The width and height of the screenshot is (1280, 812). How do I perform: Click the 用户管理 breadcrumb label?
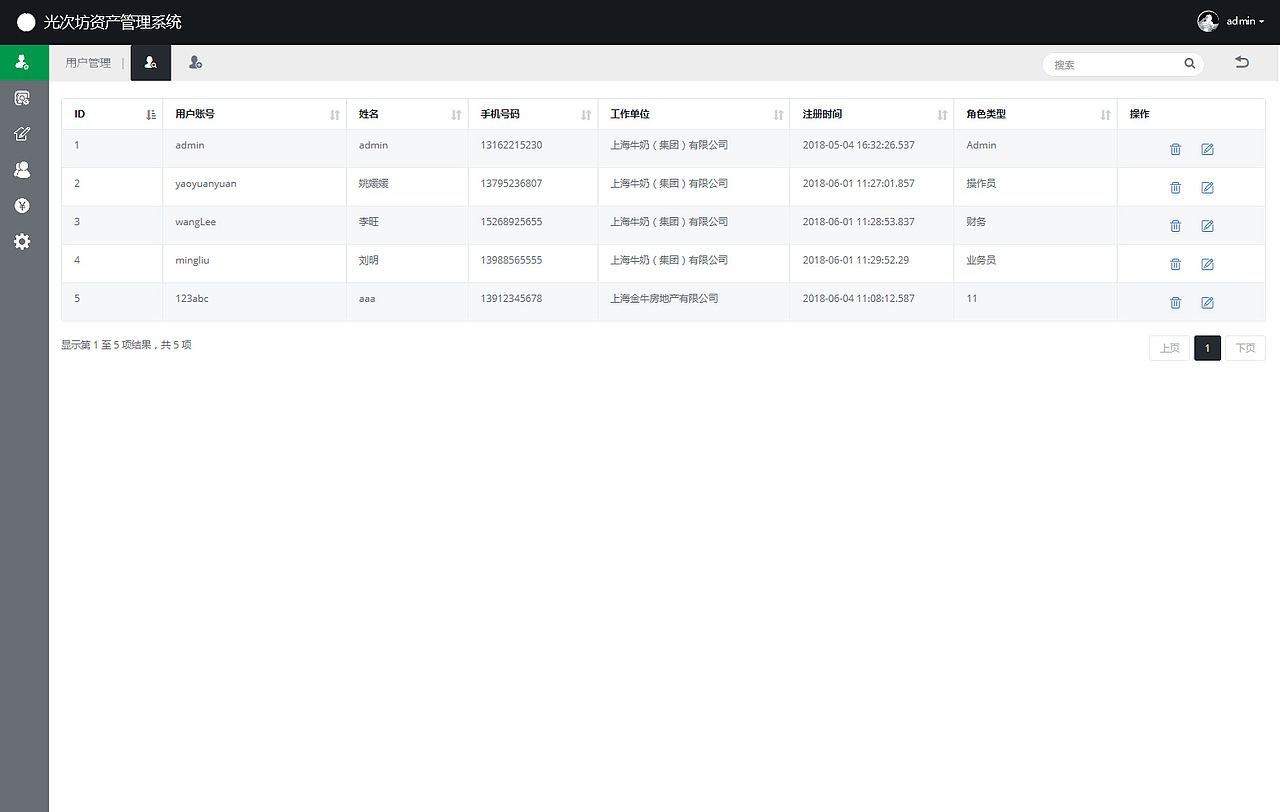click(88, 63)
